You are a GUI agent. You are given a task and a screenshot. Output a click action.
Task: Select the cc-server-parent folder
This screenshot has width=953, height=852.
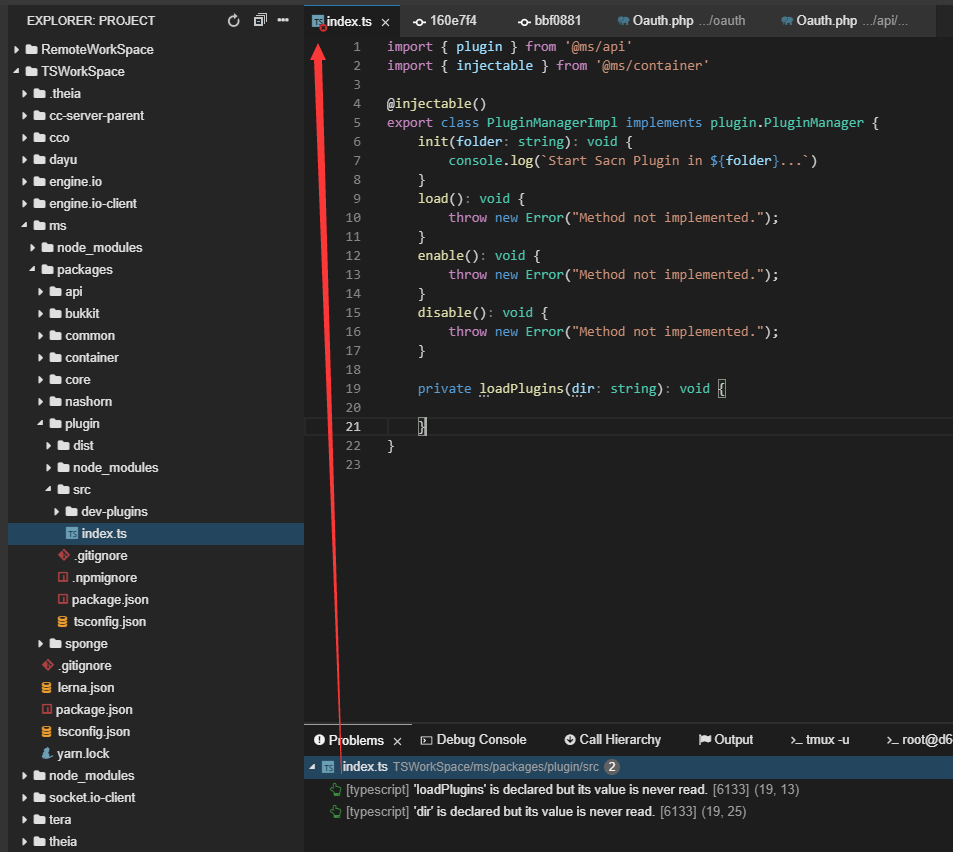[156, 115]
